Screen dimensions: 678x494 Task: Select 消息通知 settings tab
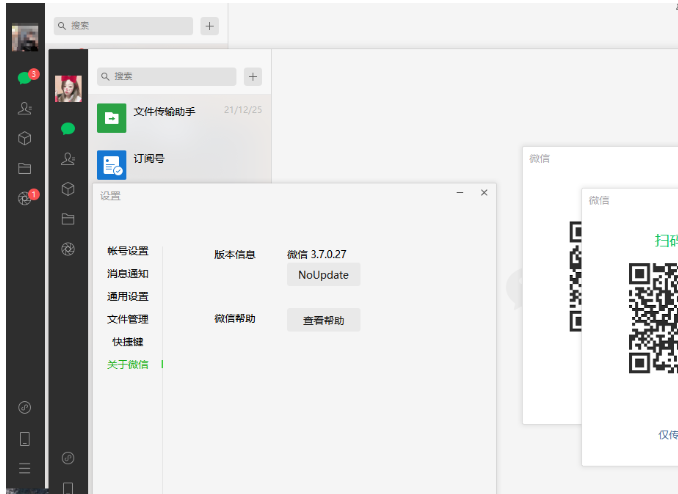128,274
